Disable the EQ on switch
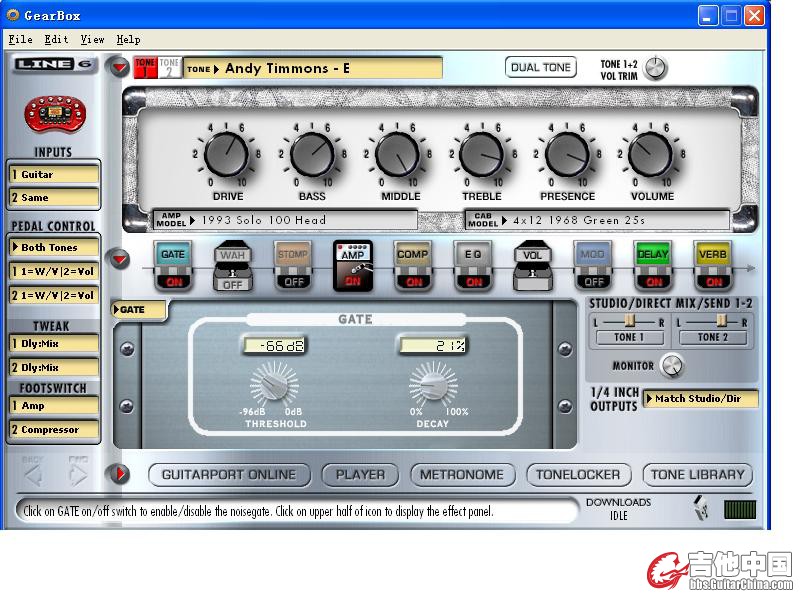Viewport: 800px width, 600px height. pyautogui.click(x=473, y=282)
